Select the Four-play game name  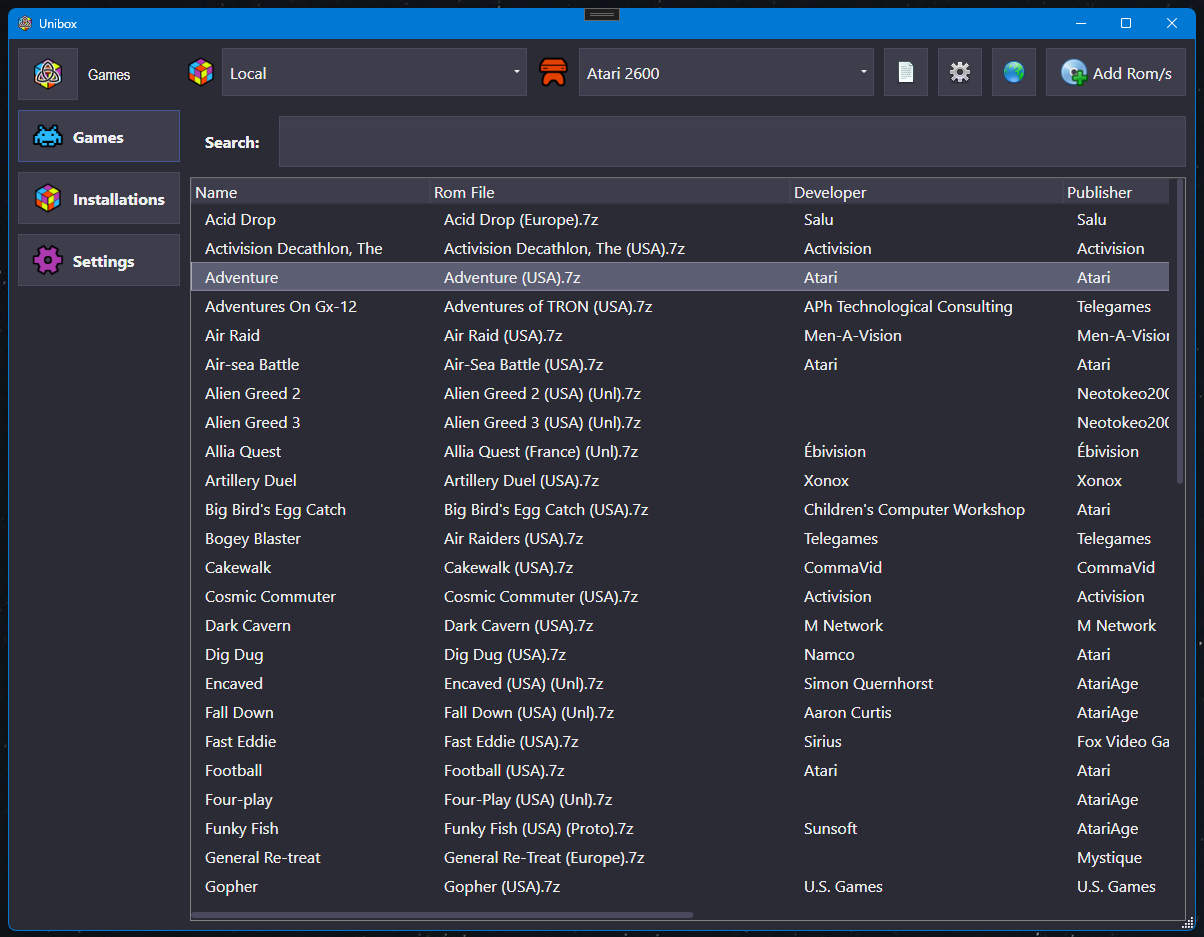[238, 799]
